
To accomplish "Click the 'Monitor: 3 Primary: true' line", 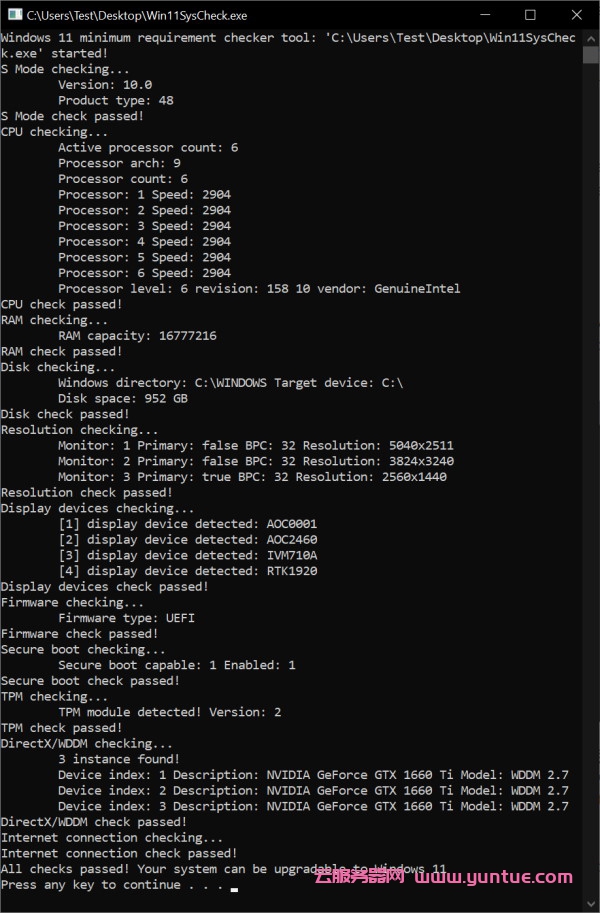I will tap(252, 477).
